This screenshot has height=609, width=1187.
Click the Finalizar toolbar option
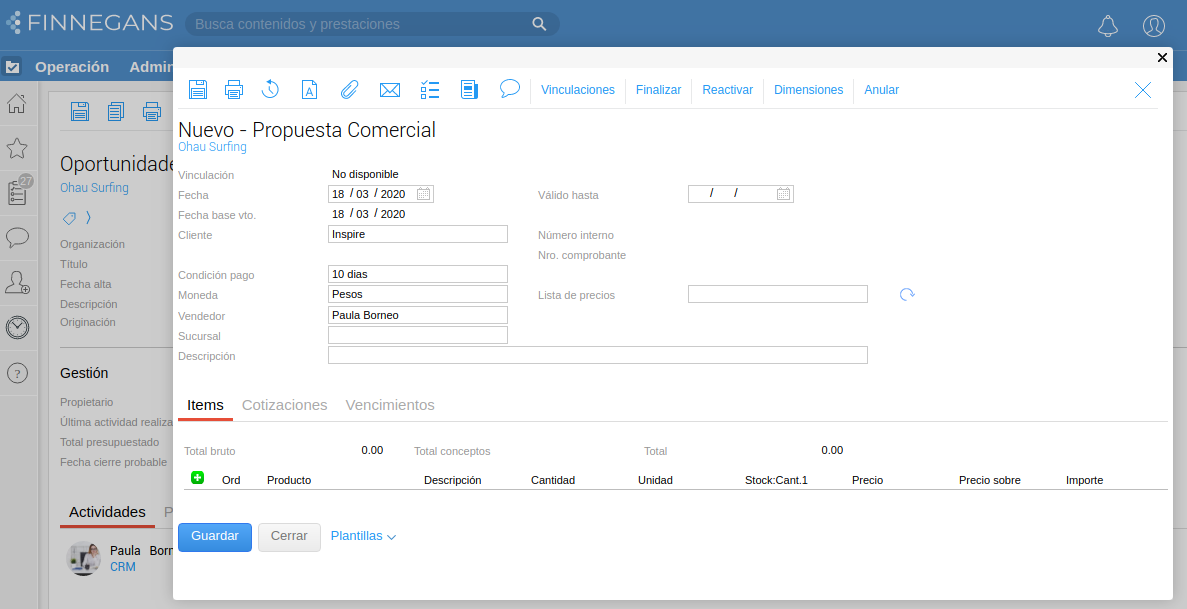click(658, 90)
